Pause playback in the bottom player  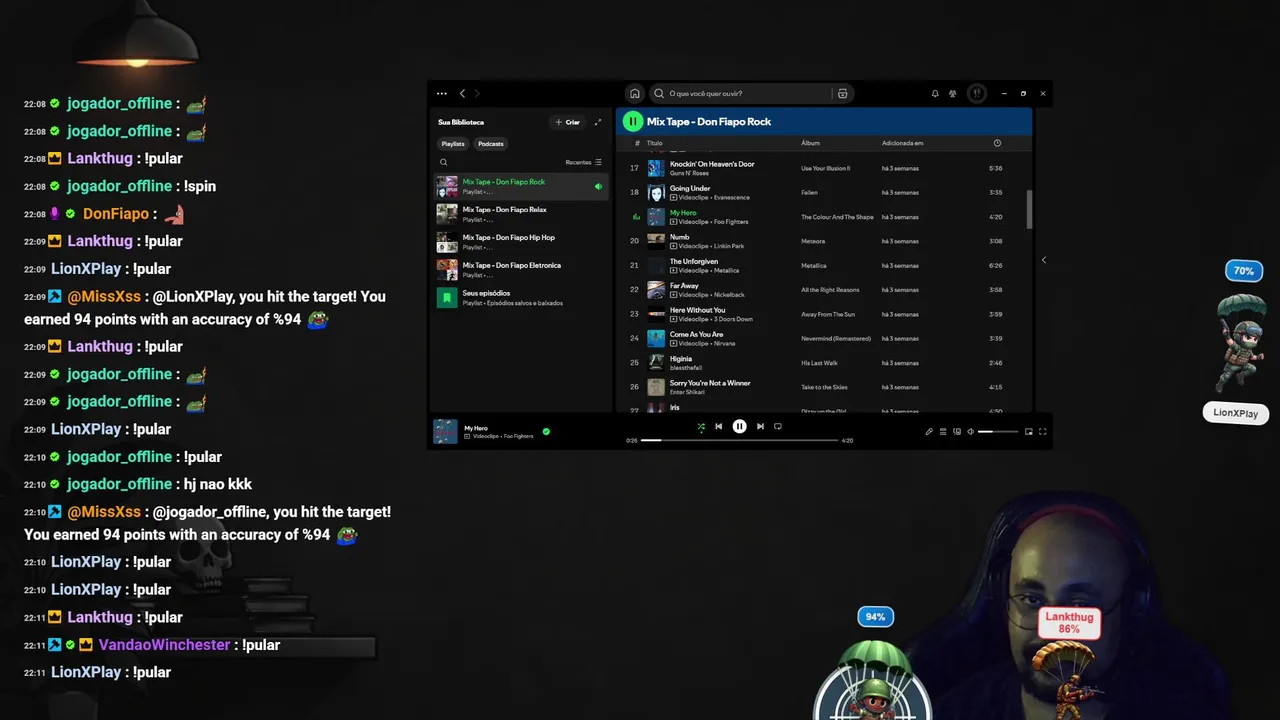pos(739,426)
